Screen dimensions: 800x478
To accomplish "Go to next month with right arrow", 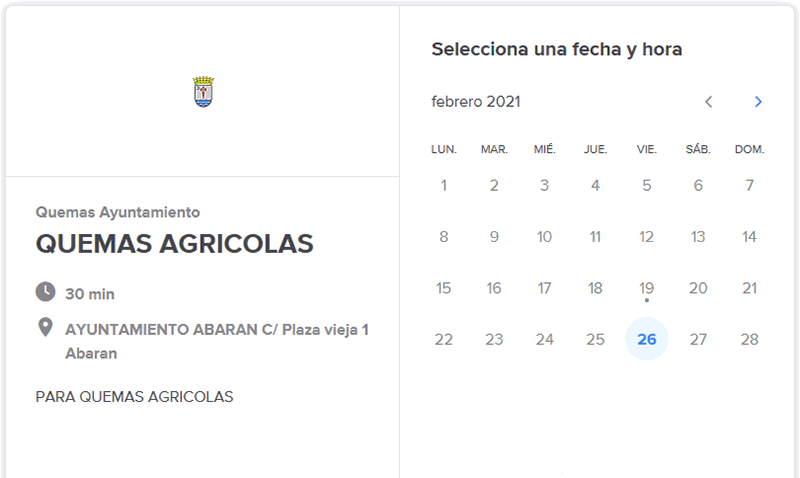I will pos(758,102).
